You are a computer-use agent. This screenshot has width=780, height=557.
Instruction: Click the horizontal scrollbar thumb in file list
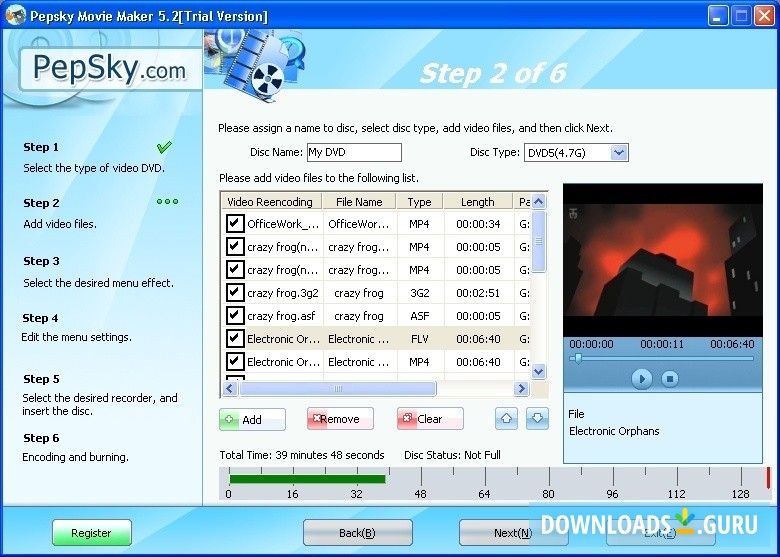tap(338, 388)
